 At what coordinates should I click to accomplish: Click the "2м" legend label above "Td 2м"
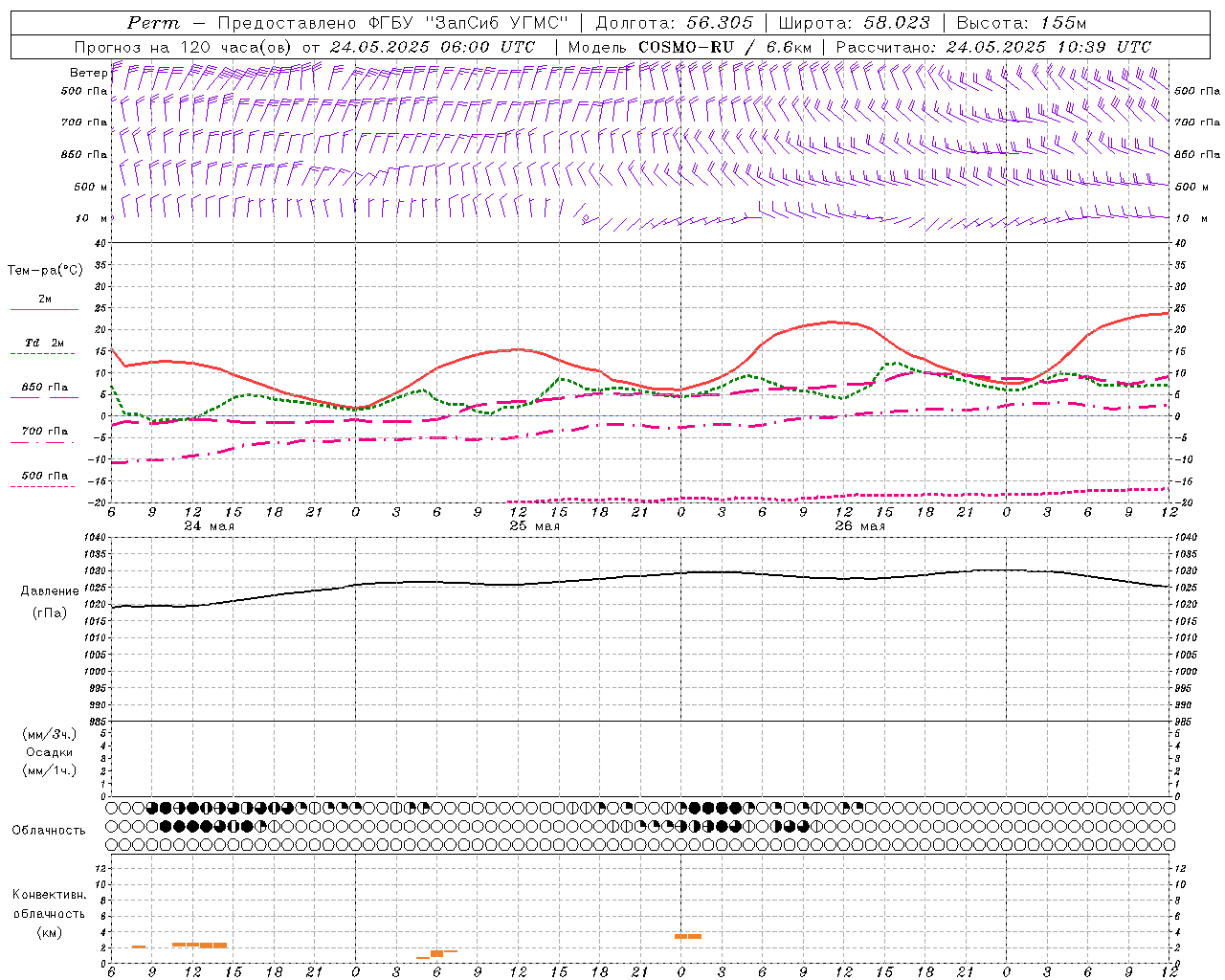tap(45, 300)
